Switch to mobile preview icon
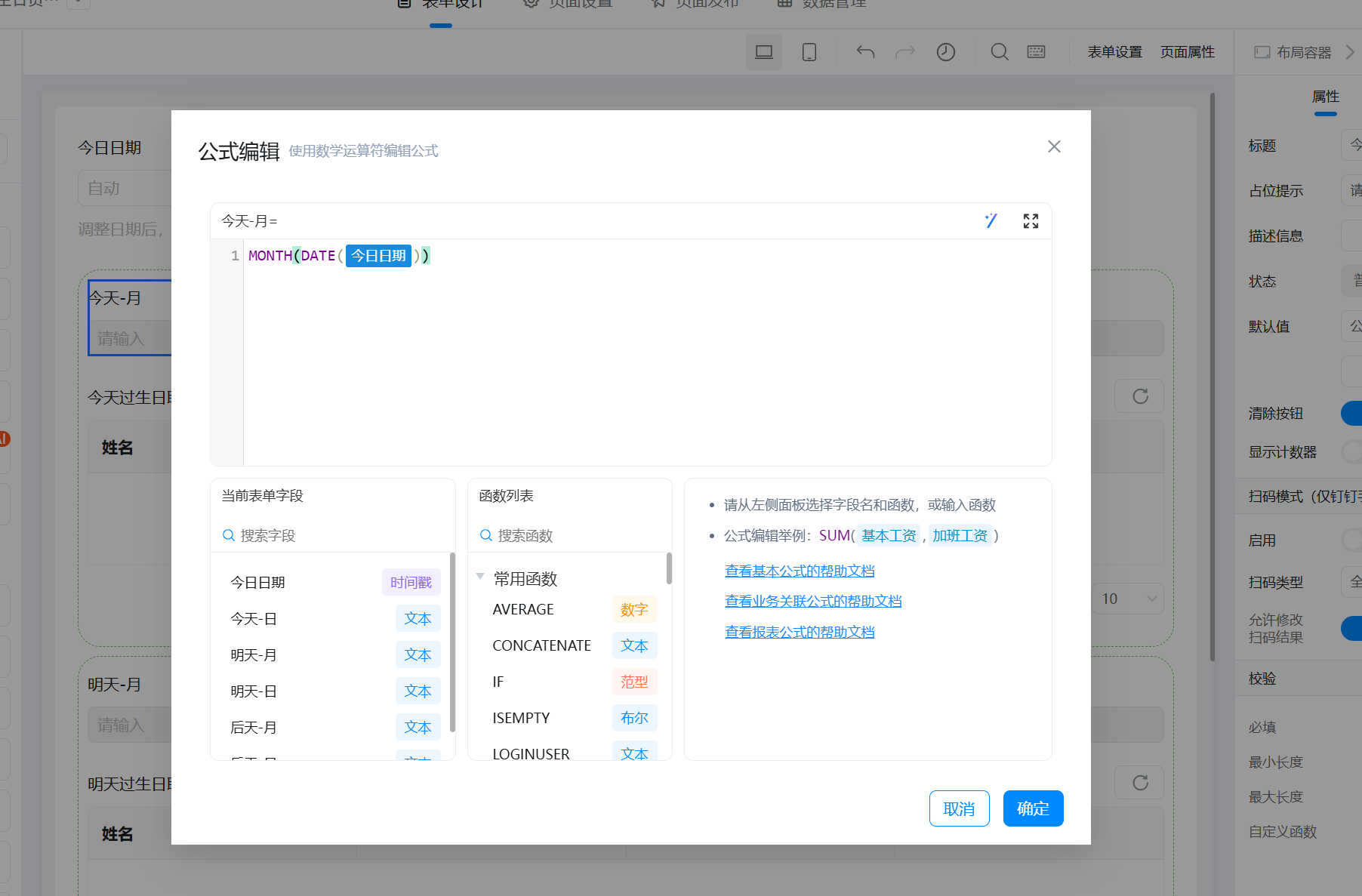The width and height of the screenshot is (1362, 896). 809,52
